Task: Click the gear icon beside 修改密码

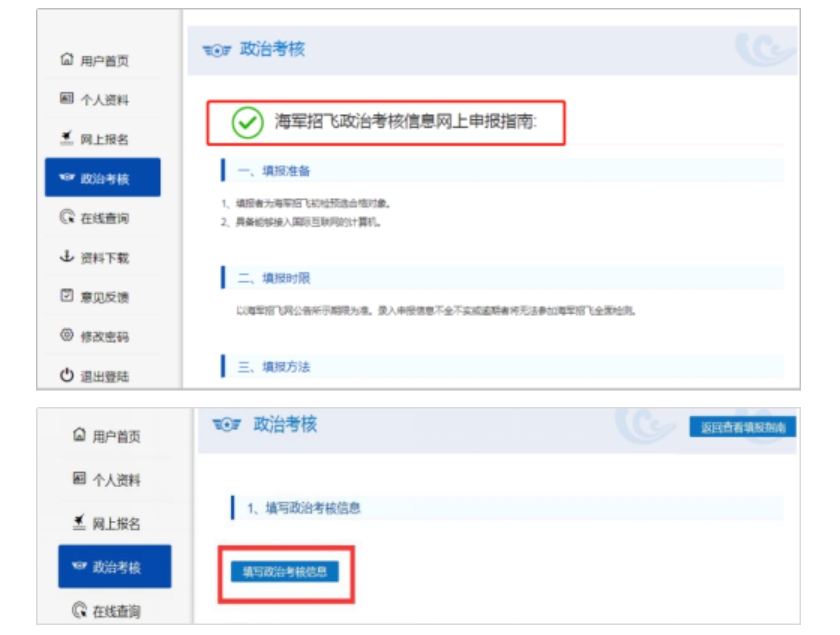Action: pyautogui.click(x=67, y=336)
